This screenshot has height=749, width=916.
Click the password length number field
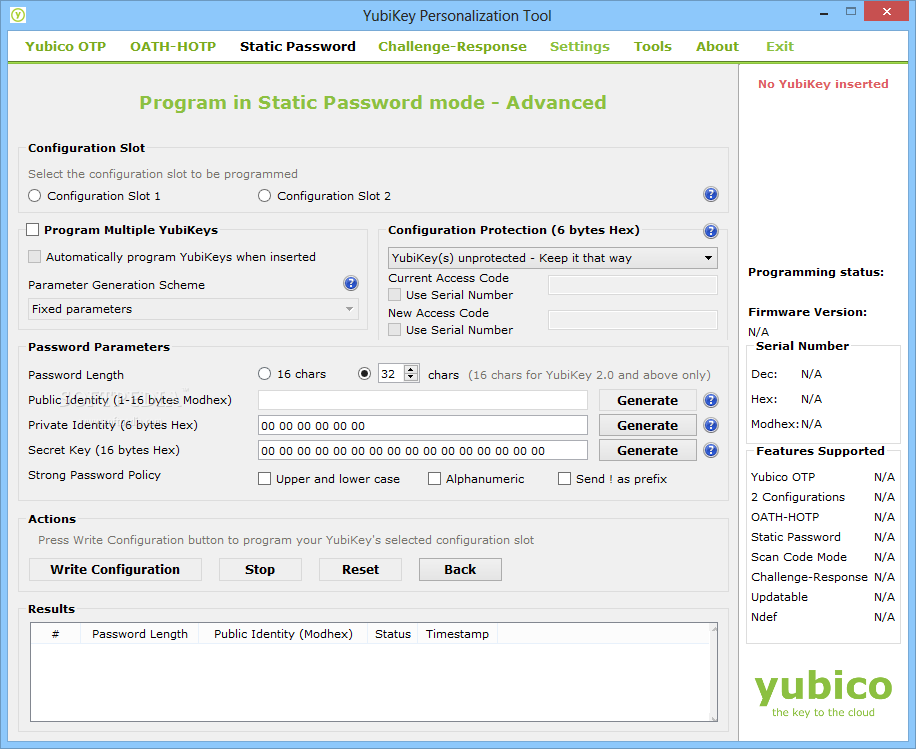point(391,374)
